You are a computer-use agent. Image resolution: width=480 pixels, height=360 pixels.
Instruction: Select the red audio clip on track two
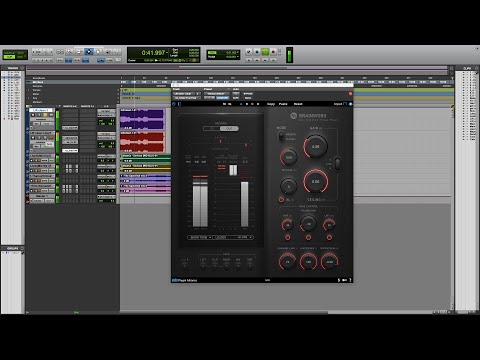coord(142,142)
